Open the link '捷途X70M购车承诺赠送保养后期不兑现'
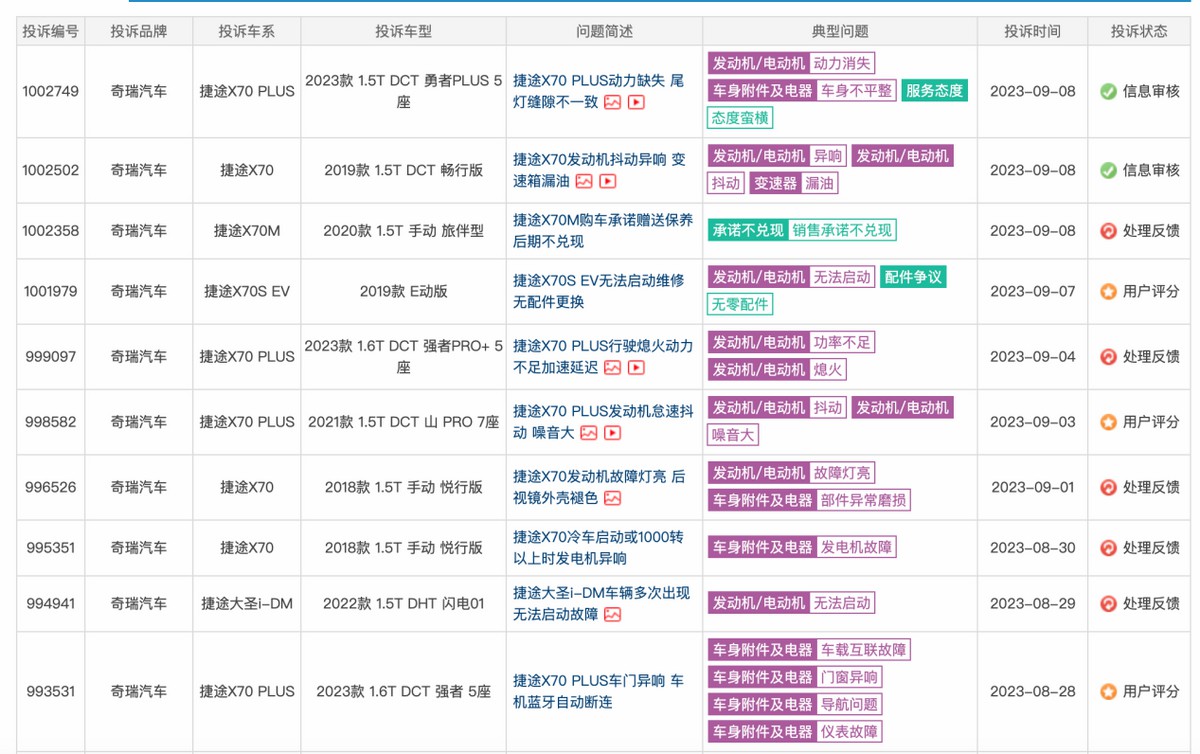 603,231
